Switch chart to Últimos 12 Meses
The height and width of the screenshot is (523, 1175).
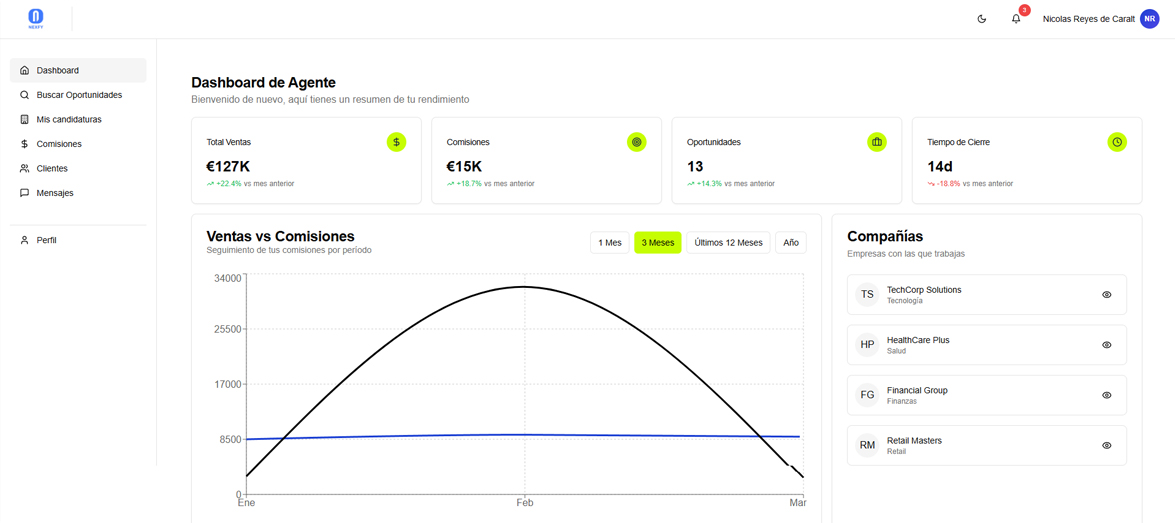(x=728, y=243)
